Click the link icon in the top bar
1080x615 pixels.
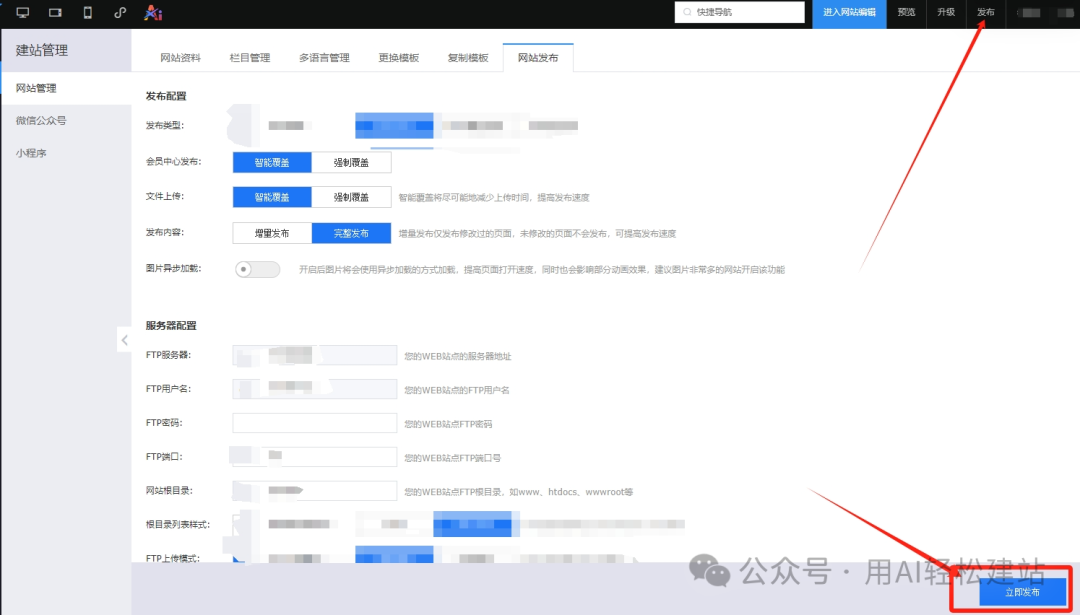tap(120, 13)
